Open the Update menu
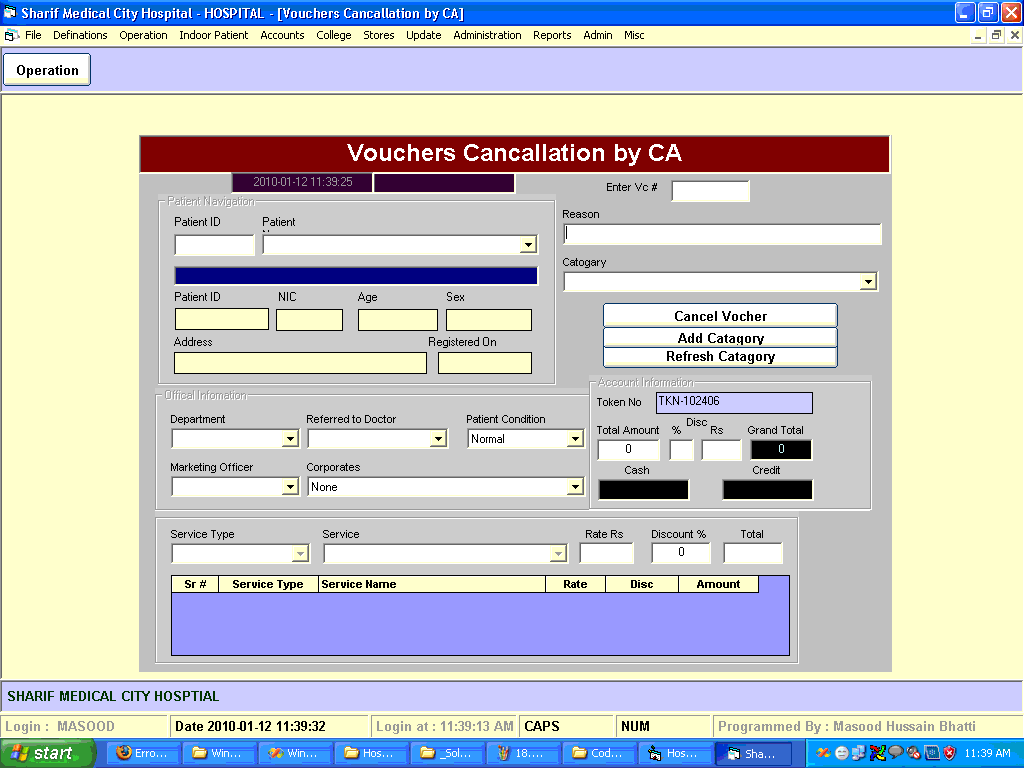The image size is (1024, 768). [x=423, y=35]
